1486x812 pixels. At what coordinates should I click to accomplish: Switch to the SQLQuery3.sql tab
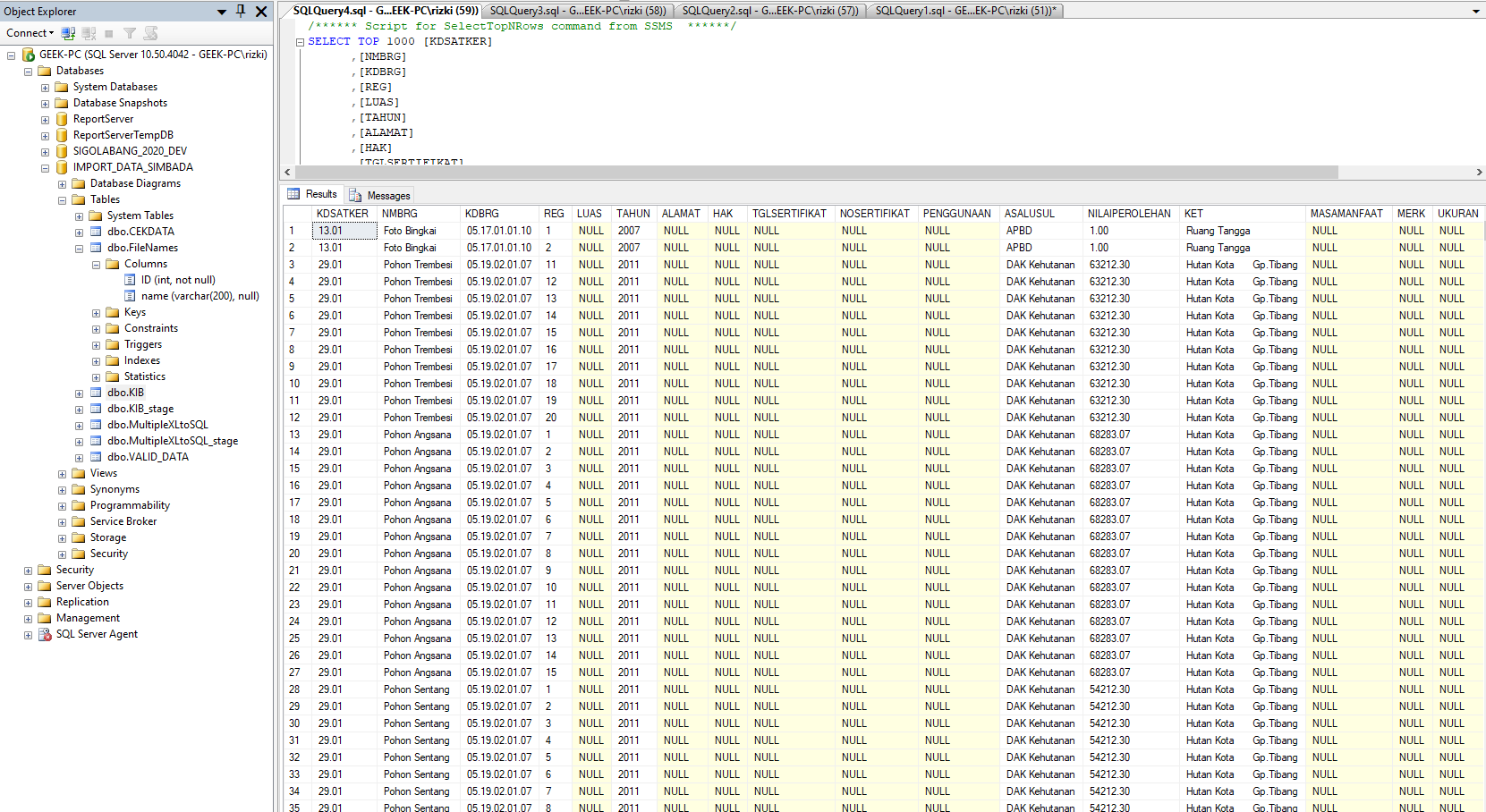577,11
